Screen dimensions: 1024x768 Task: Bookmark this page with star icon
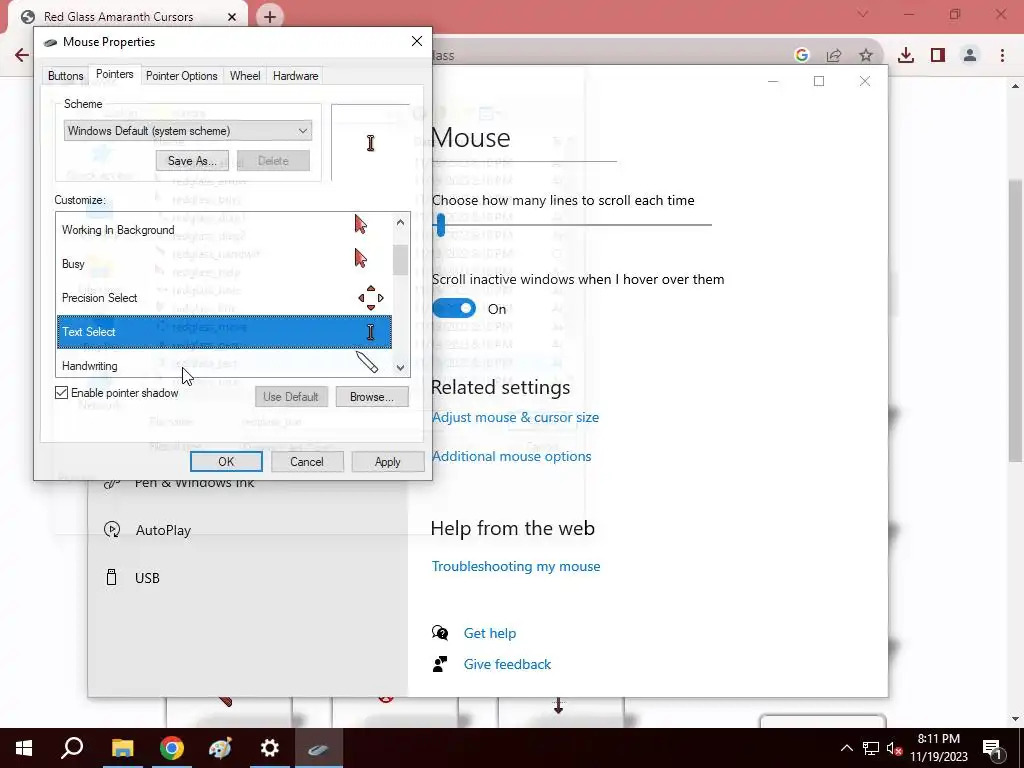pos(866,56)
